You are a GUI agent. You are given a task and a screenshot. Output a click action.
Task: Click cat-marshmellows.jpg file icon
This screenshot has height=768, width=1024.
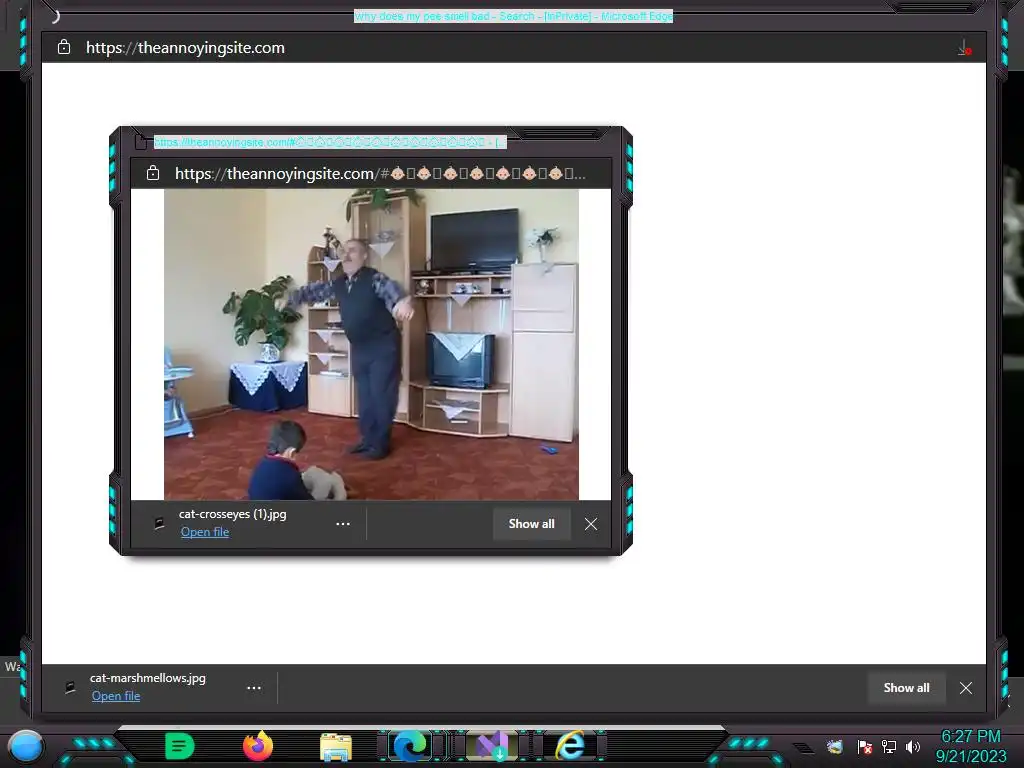click(70, 687)
